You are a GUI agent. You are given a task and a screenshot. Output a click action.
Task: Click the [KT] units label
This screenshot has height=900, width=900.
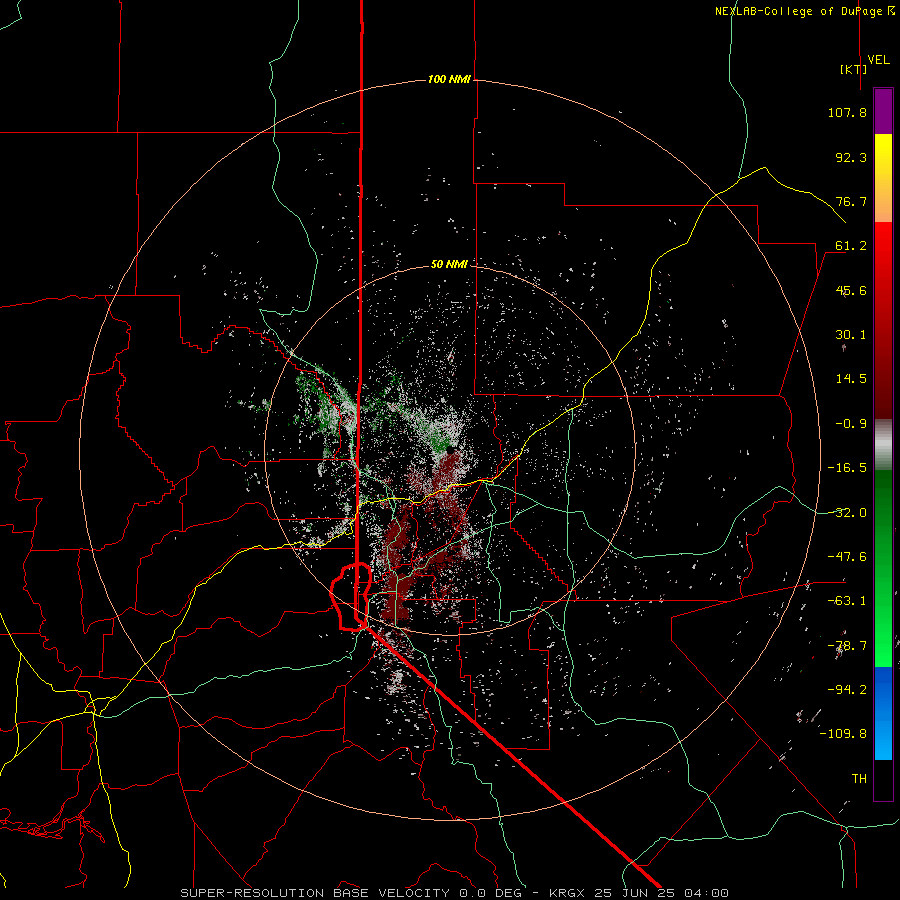point(854,69)
